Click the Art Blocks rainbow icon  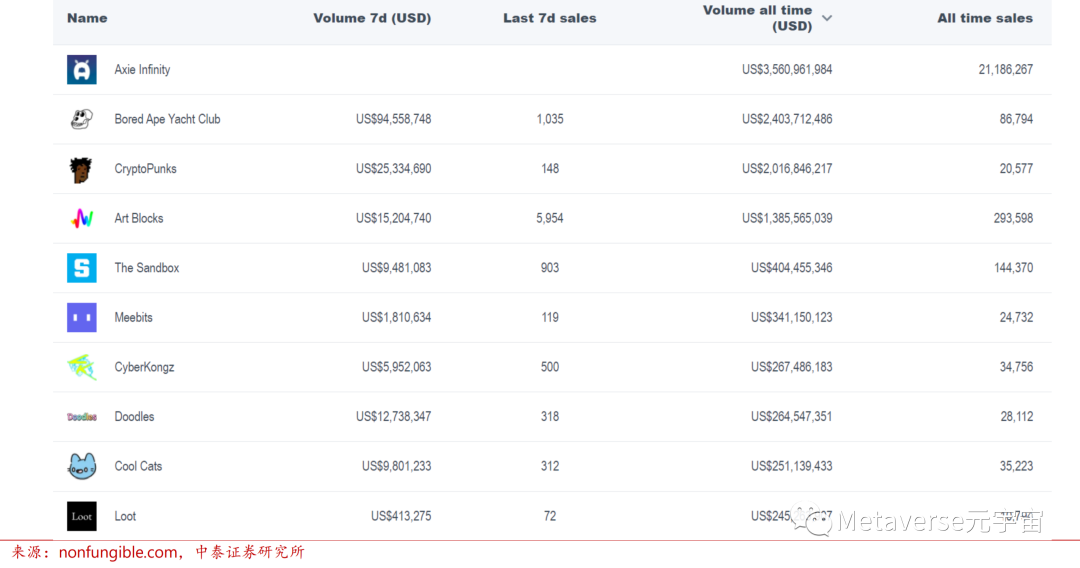tap(82, 219)
